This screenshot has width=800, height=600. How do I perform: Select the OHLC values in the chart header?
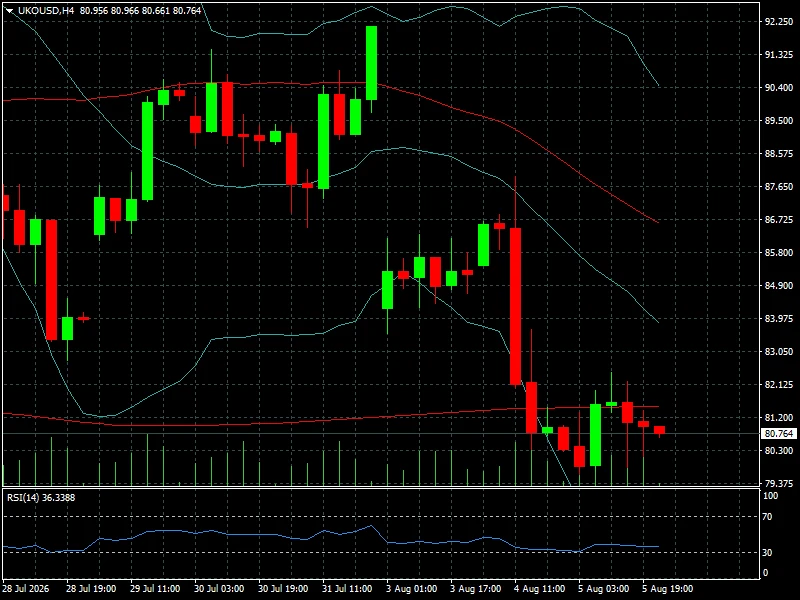tap(140, 10)
